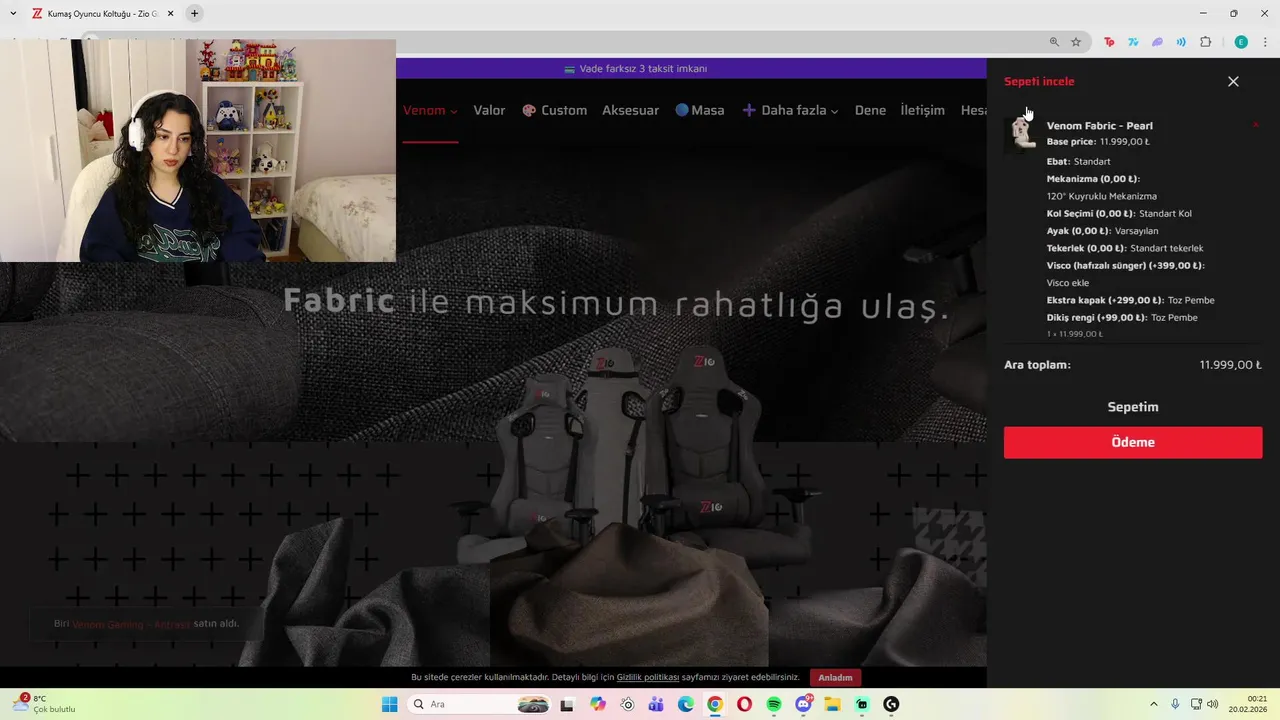Open the Sepetim cart page link

(x=1133, y=407)
